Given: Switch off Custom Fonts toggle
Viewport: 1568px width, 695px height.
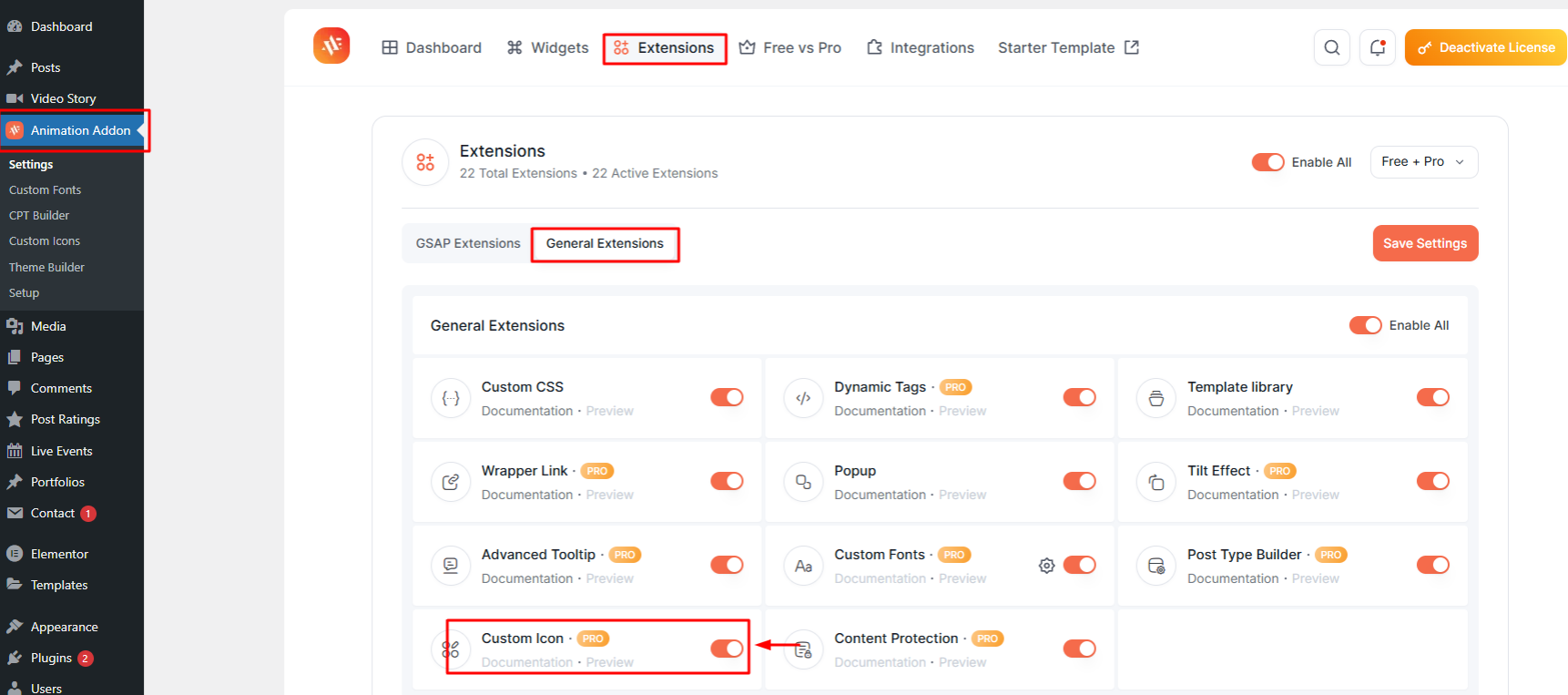Looking at the screenshot, I should click(x=1079, y=565).
